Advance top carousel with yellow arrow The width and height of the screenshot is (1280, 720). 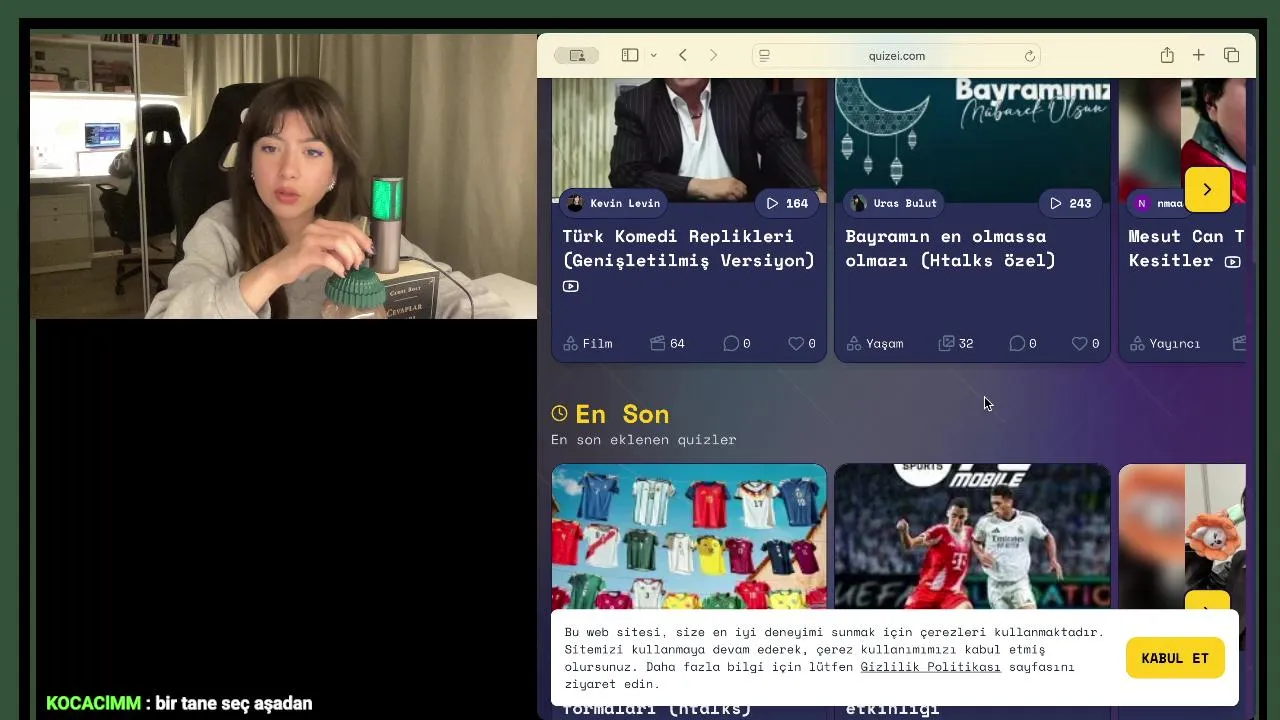[x=1207, y=190]
